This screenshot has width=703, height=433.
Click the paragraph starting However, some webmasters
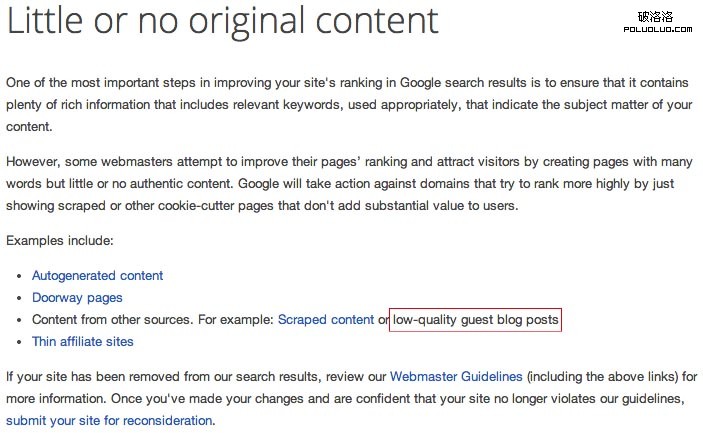349,183
